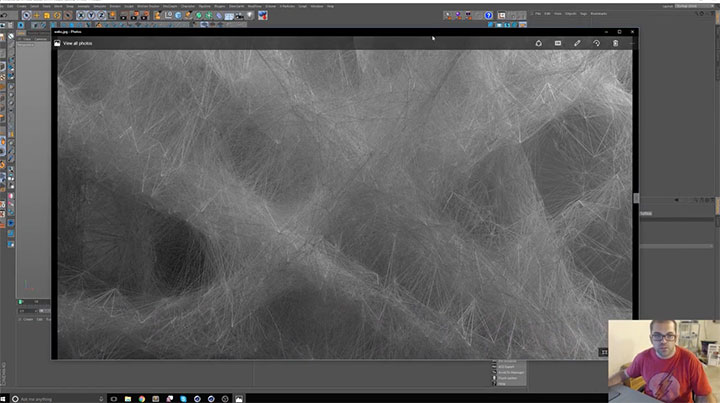The image size is (720, 403).
Task: Click the Share icon in Photos toolbar
Action: [x=539, y=43]
